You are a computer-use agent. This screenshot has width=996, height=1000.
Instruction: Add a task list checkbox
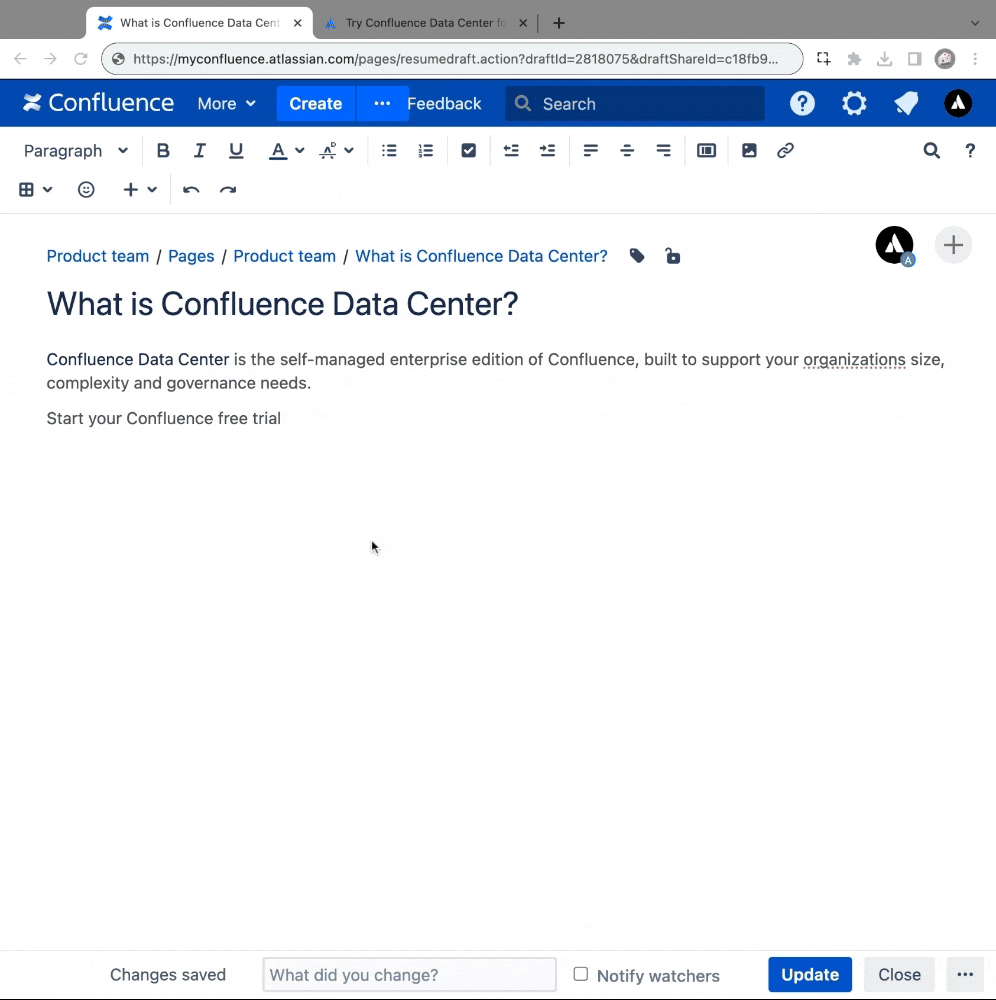[x=469, y=151]
